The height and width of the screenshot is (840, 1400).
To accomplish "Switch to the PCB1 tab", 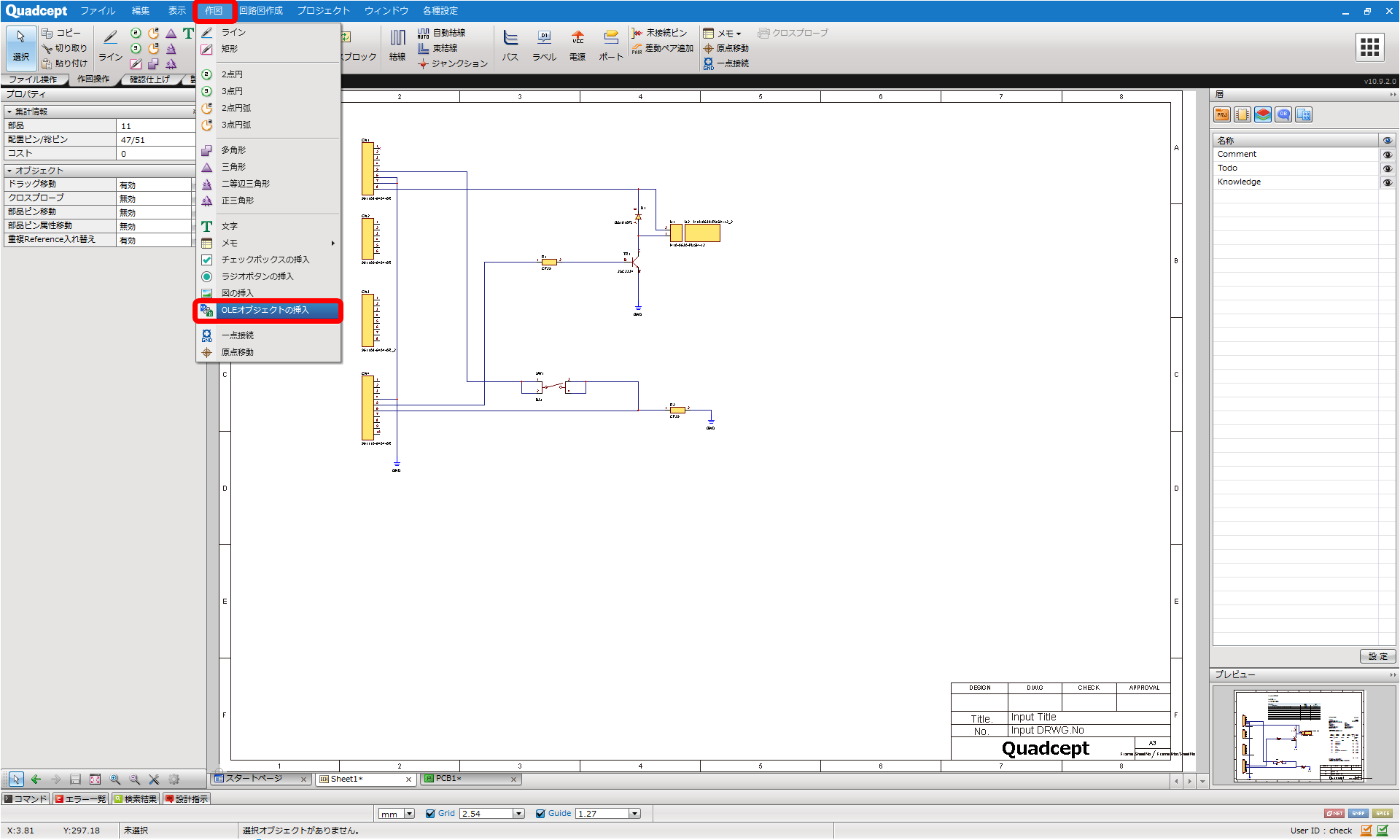I will [x=470, y=779].
